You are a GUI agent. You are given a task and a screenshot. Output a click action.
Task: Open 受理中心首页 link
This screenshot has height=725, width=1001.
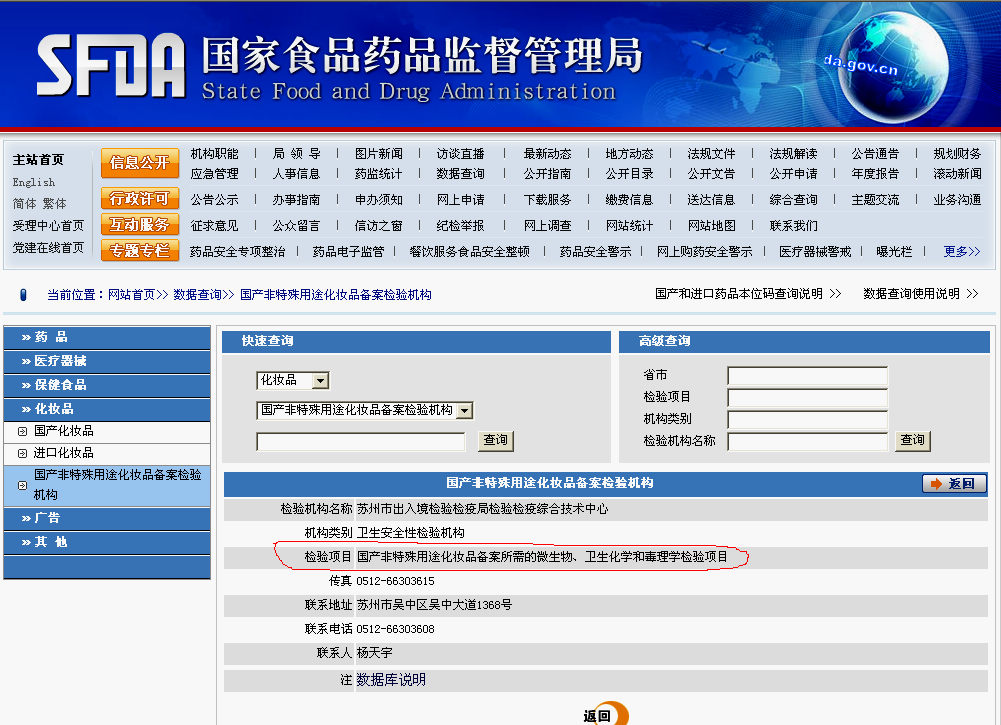(49, 225)
